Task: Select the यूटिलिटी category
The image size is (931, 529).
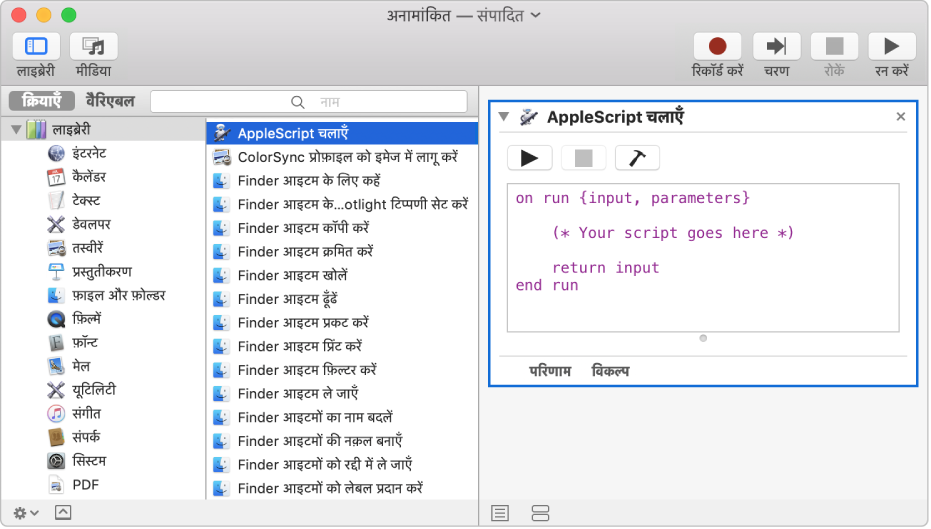Action: 94,390
